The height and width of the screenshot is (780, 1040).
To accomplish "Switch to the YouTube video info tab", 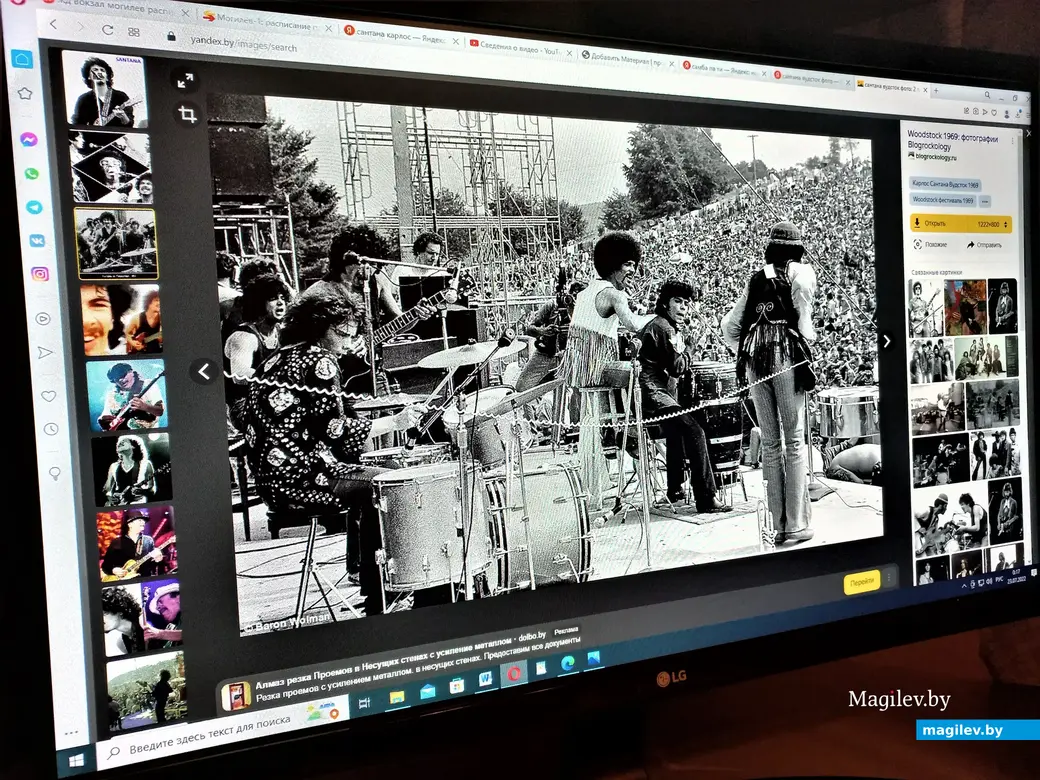I will [x=518, y=46].
